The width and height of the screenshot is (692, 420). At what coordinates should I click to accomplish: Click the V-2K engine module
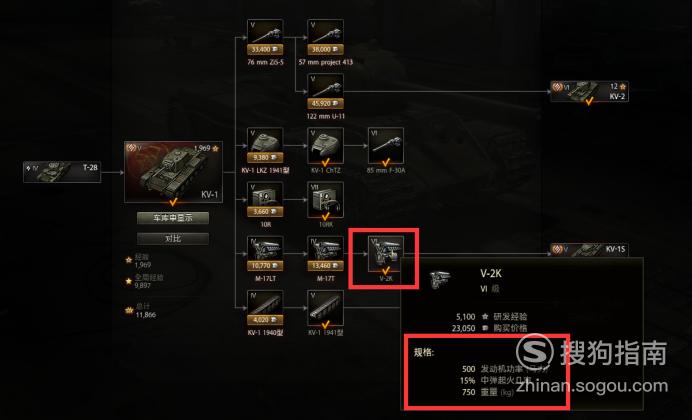point(386,254)
